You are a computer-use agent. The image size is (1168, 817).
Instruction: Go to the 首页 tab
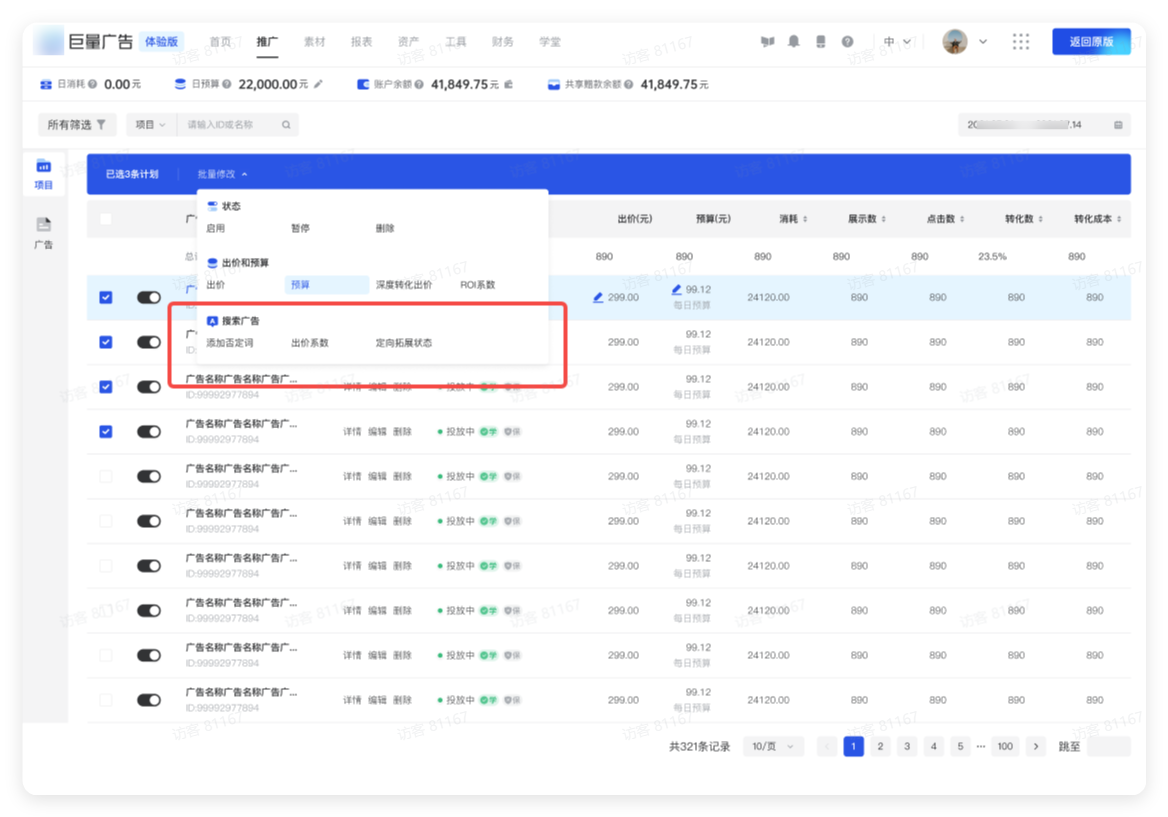click(220, 42)
